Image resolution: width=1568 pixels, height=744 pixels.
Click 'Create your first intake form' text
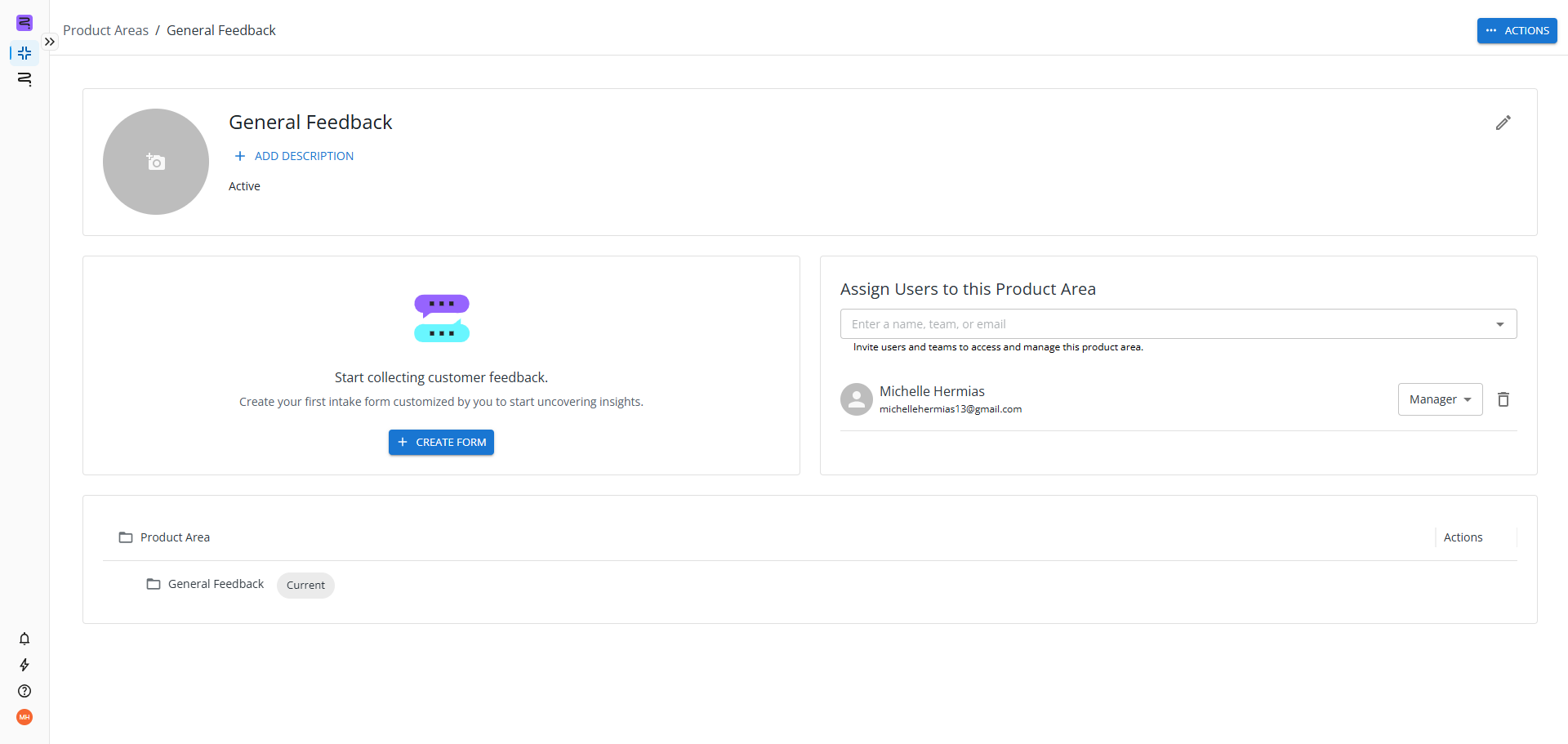pos(441,402)
